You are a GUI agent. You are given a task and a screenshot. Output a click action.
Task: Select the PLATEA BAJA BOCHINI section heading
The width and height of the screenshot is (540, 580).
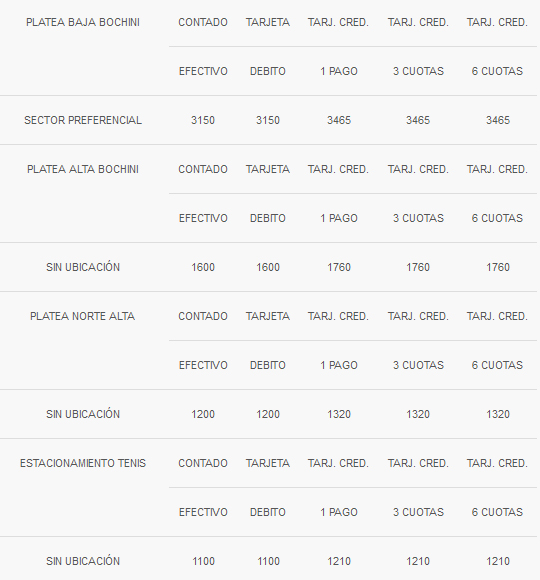tap(83, 22)
